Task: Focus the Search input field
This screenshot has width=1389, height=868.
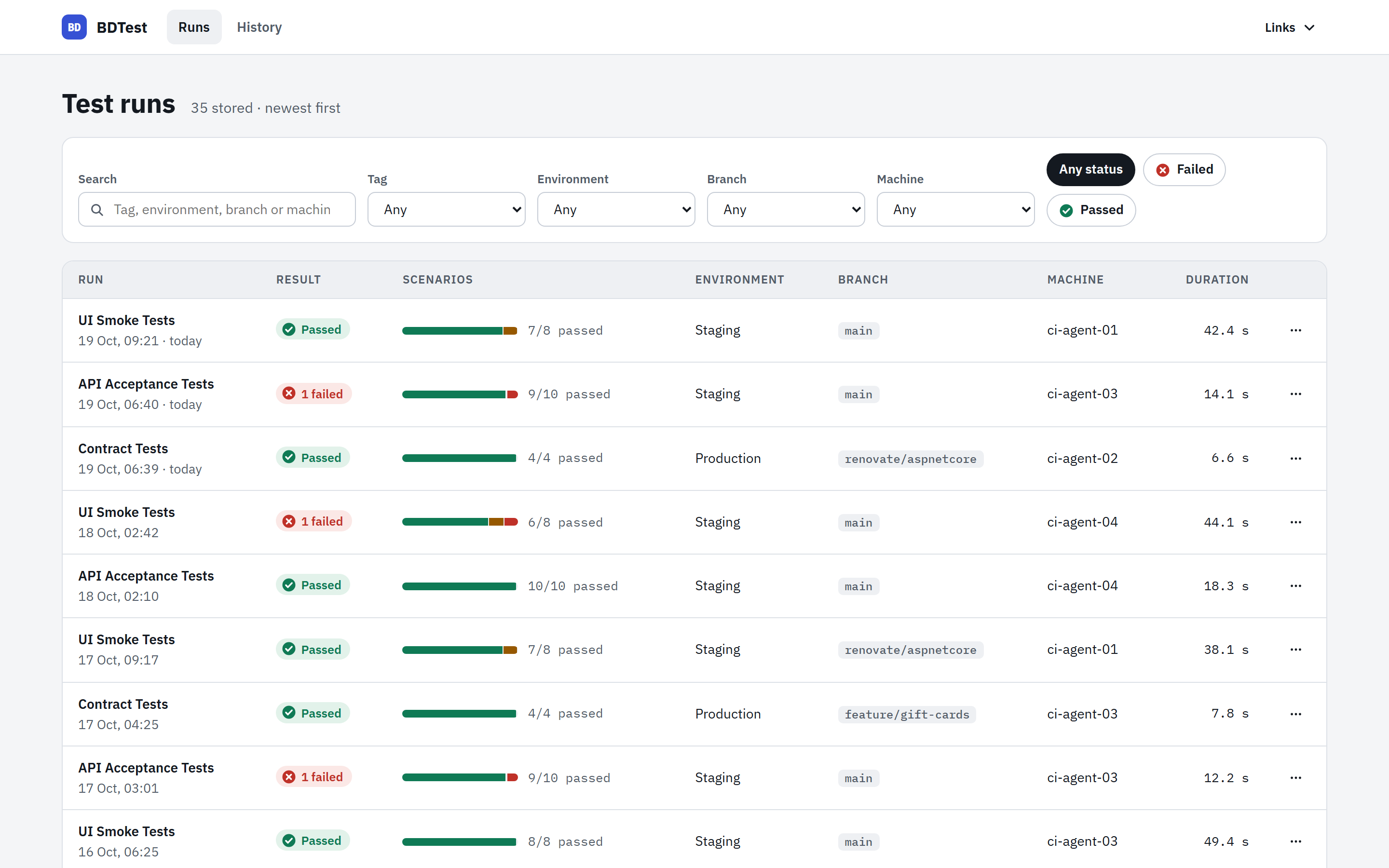Action: tap(217, 210)
